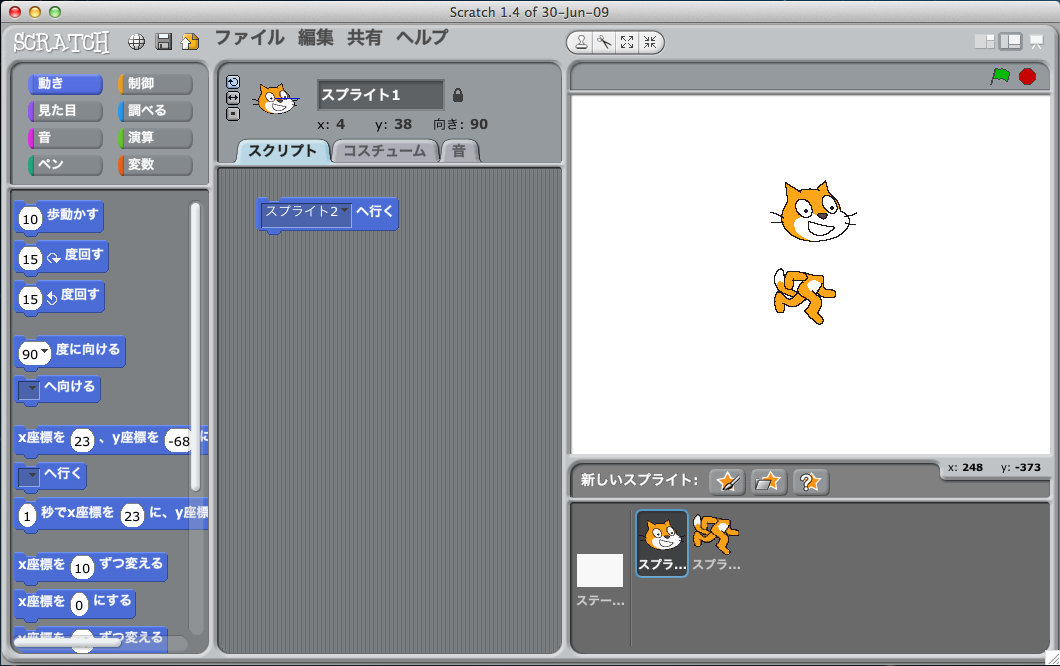Open dropdown in the palette へ行く block
The width and height of the screenshot is (1060, 666).
29,476
